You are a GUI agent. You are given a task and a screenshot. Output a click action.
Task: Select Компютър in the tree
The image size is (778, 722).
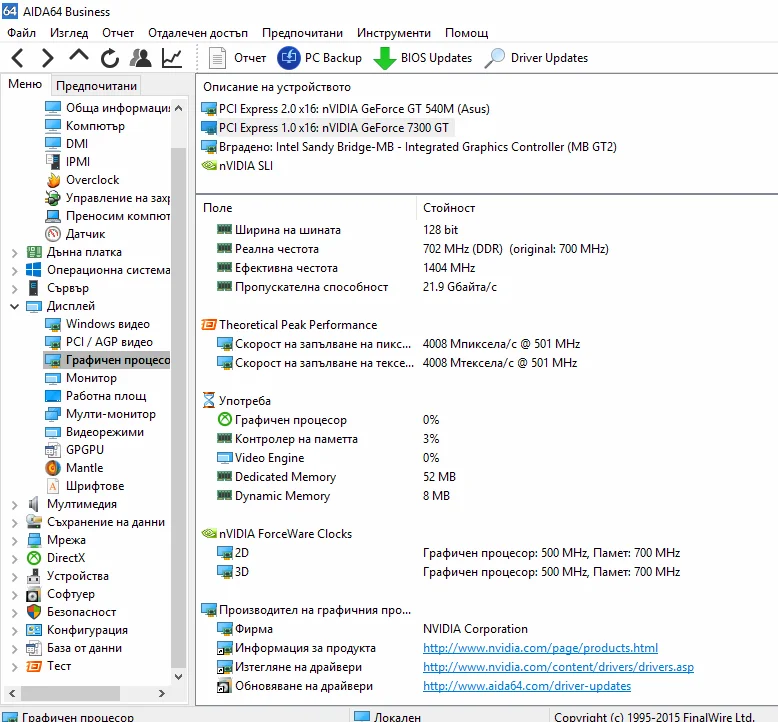(85, 126)
